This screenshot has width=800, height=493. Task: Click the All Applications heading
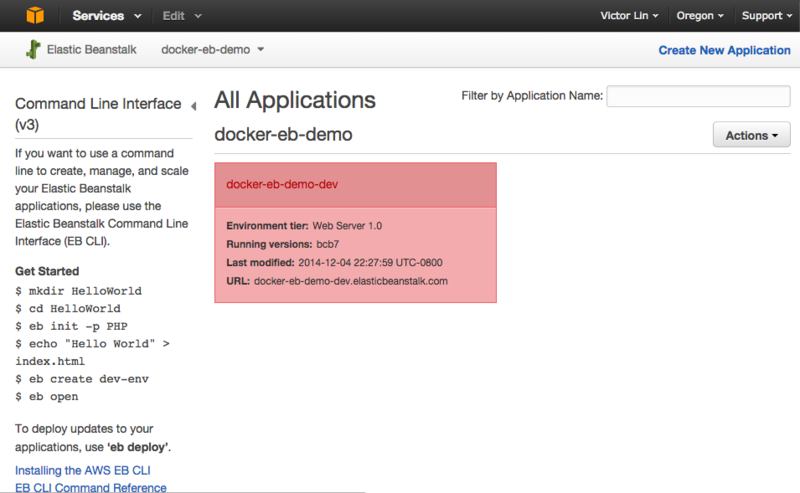point(295,100)
